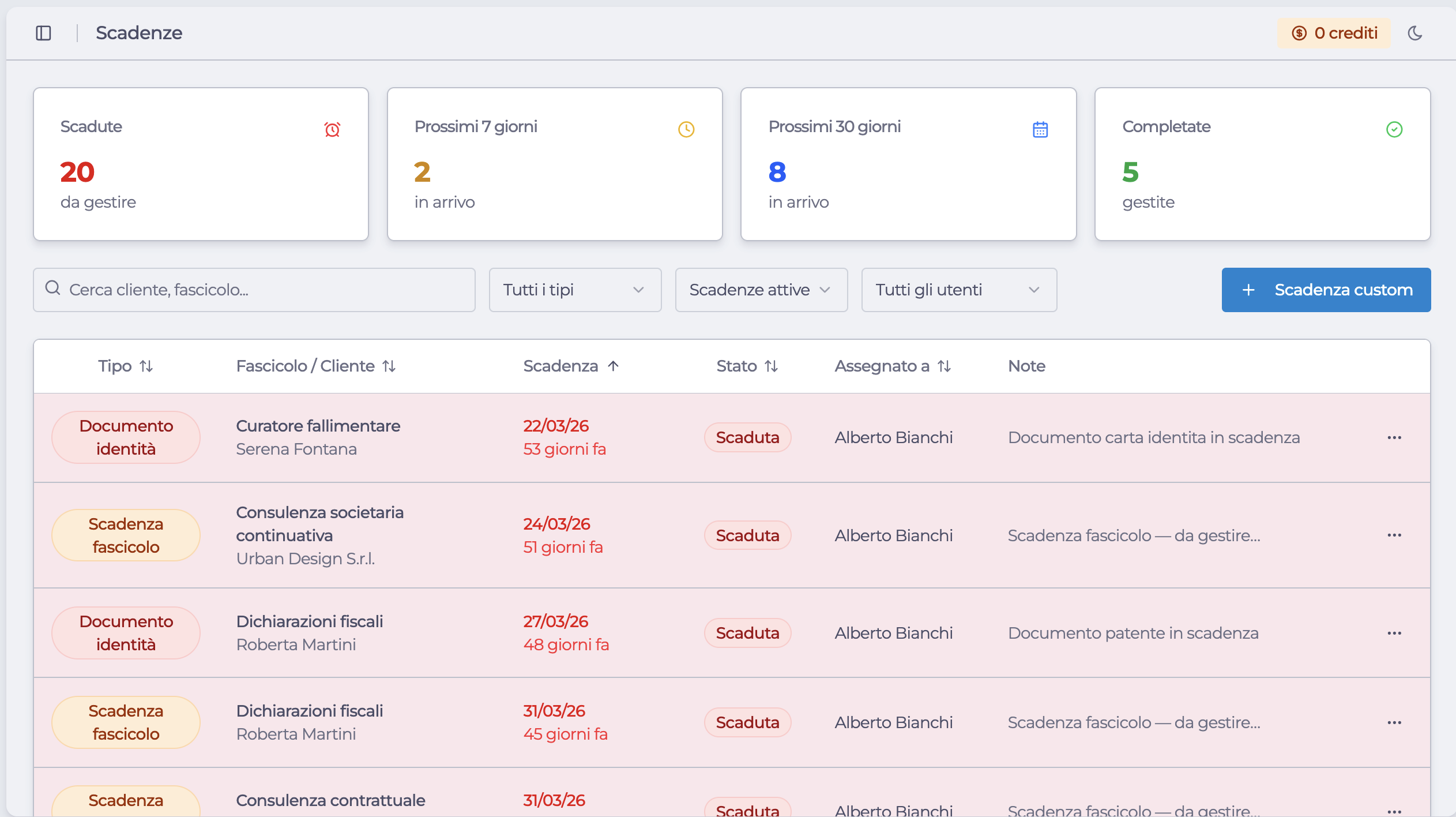This screenshot has height=817, width=1456.
Task: Click Documento identità tag for Serena Fontana
Action: [126, 437]
